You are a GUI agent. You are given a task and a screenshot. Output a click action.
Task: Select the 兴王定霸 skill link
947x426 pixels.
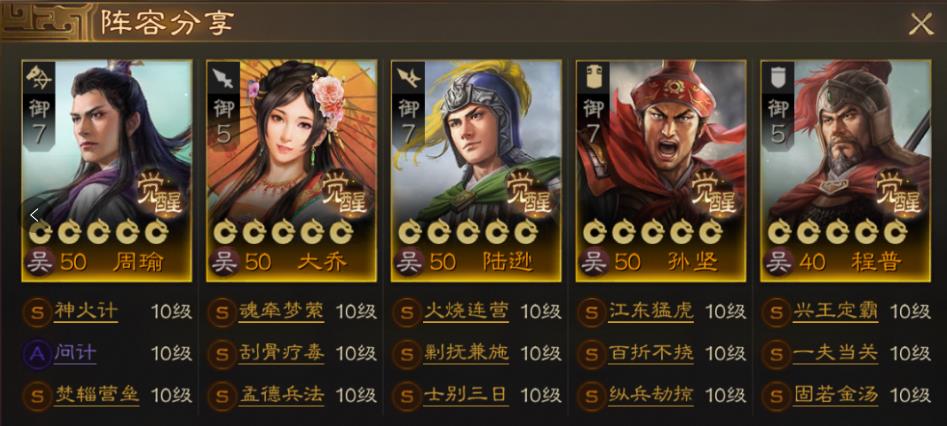pos(835,312)
